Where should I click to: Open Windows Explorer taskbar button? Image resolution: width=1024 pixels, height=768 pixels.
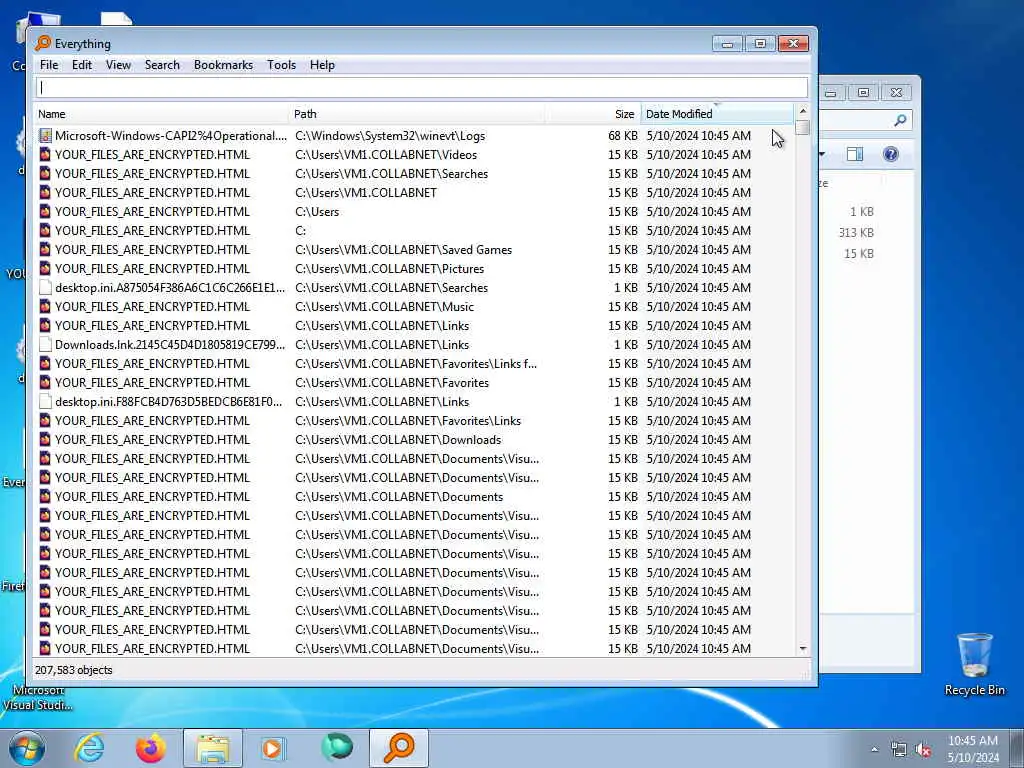213,748
